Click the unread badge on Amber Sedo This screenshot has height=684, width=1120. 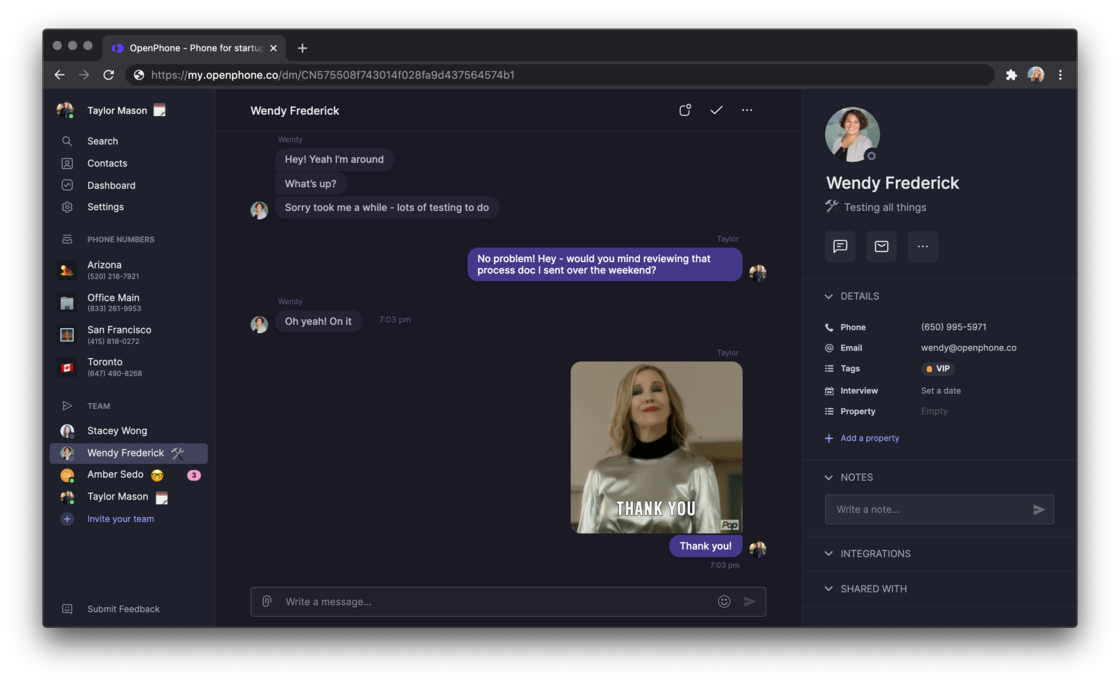pyautogui.click(x=194, y=476)
